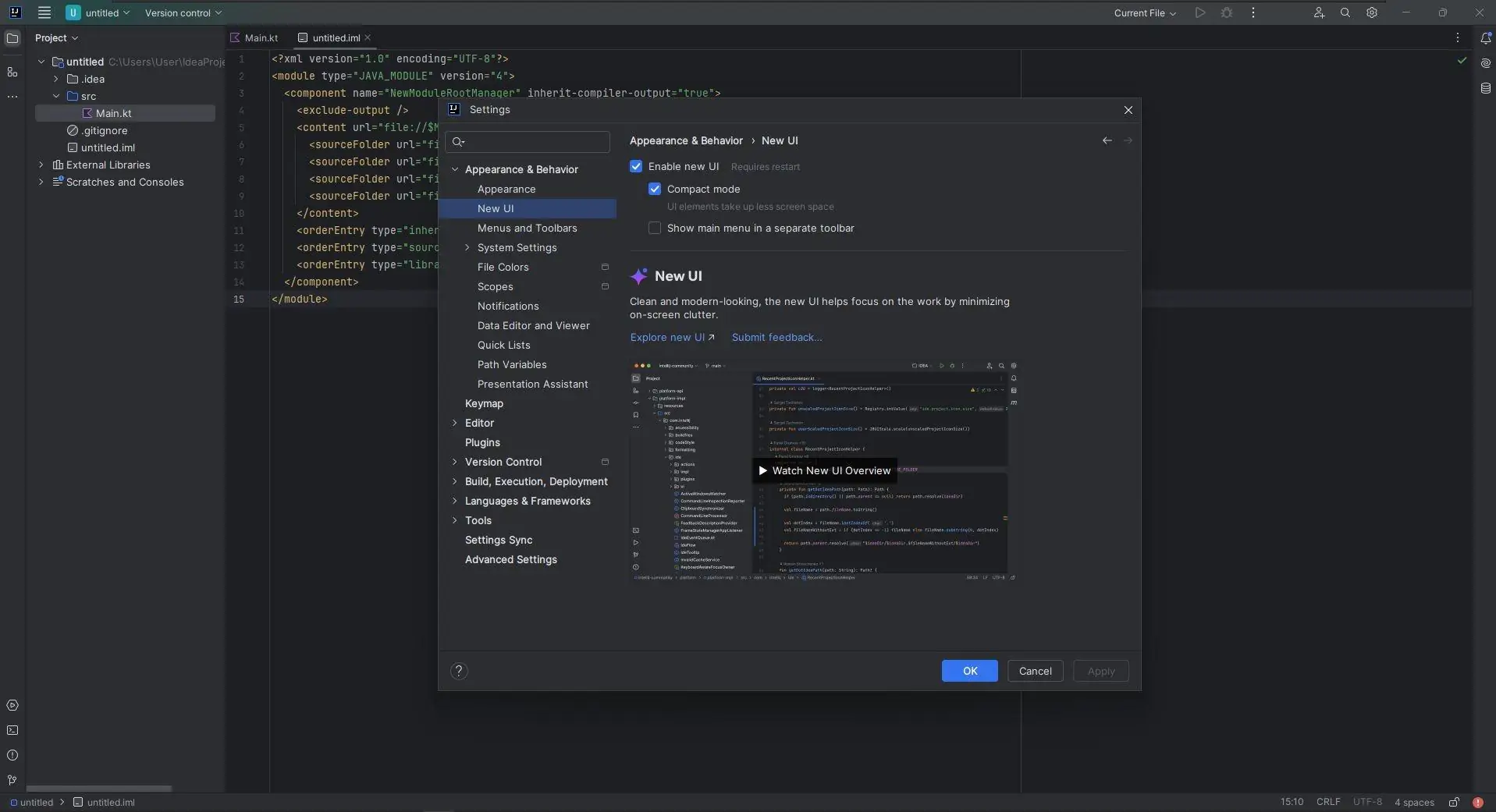This screenshot has width=1496, height=812.
Task: Open the Terminal tool window
Action: (12, 730)
